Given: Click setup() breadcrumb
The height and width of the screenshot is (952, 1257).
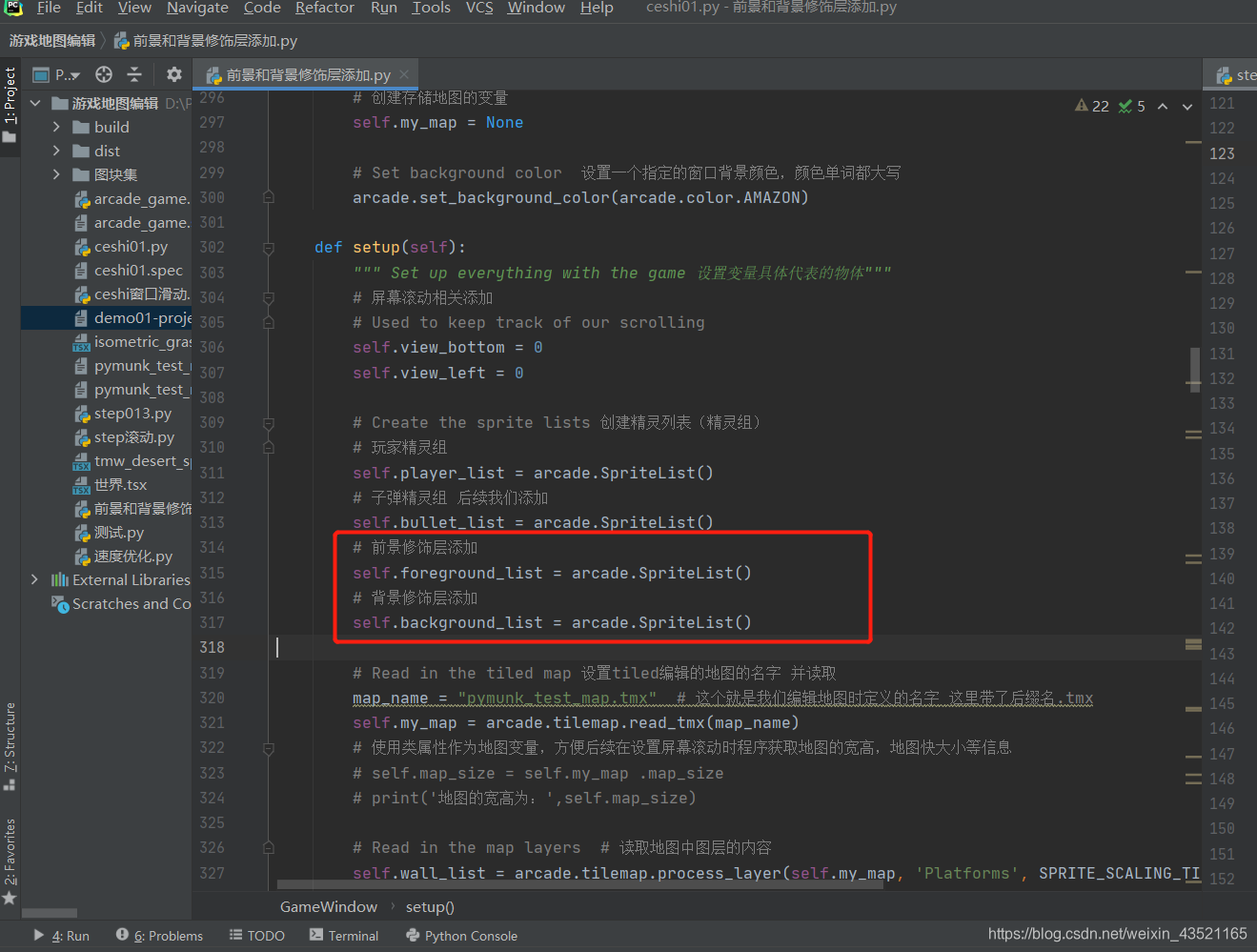Looking at the screenshot, I should click(x=430, y=906).
